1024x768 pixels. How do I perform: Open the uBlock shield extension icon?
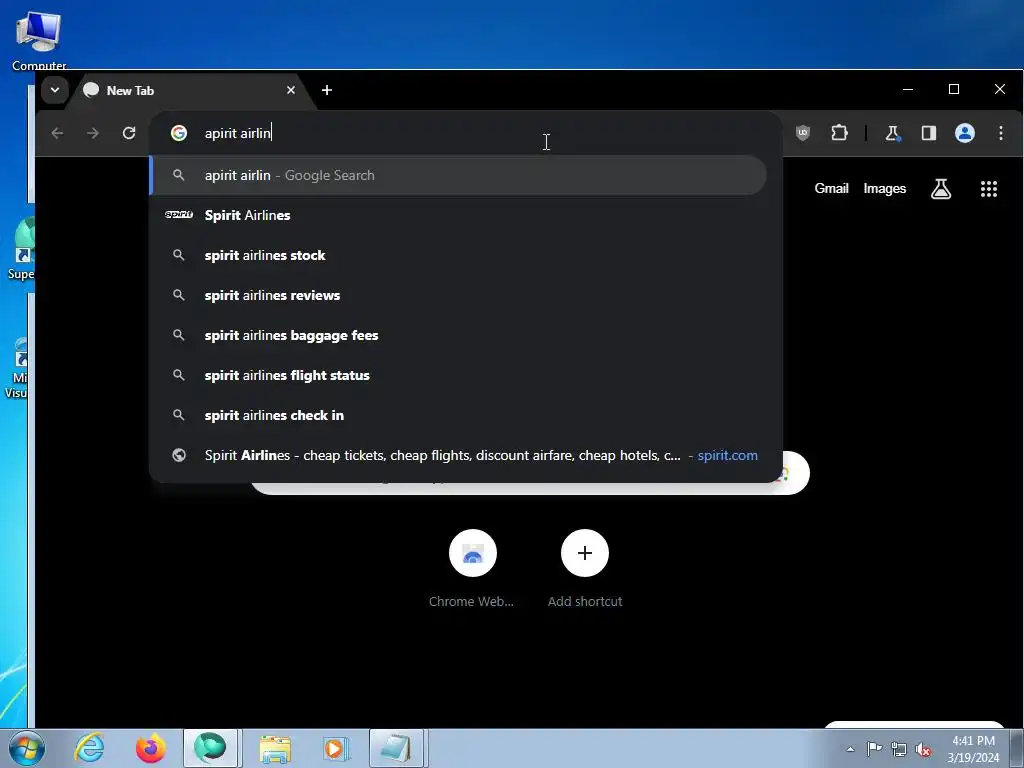[x=803, y=133]
